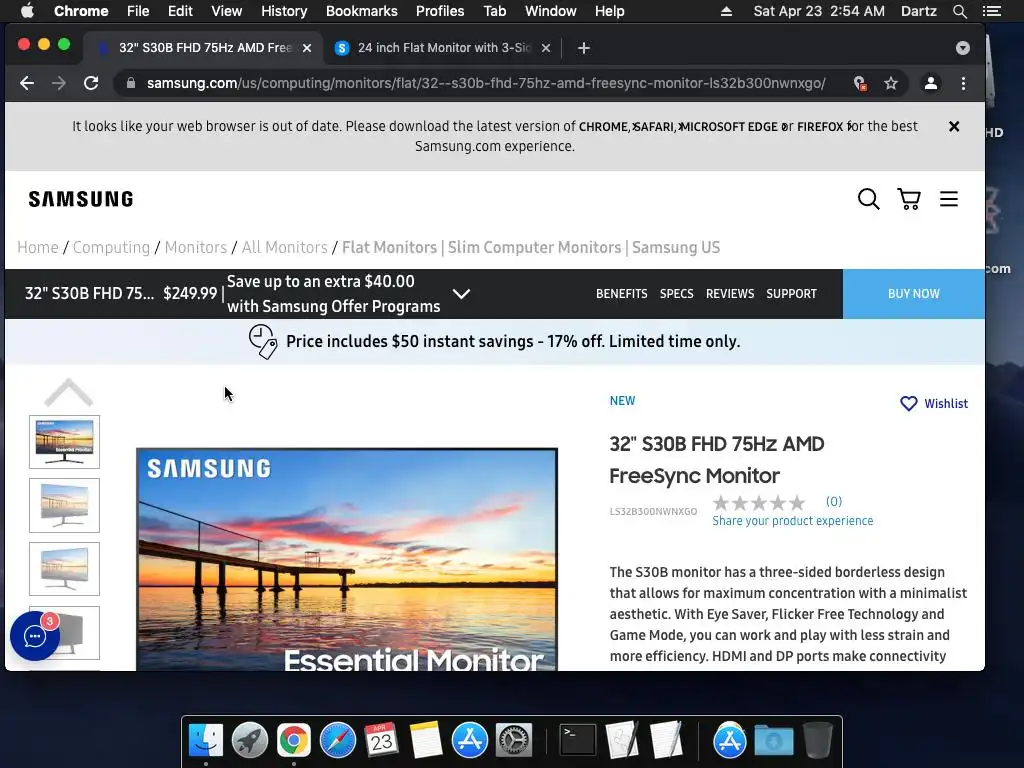The width and height of the screenshot is (1024, 768).
Task: Expand the Samsung Offer Programs chevron
Action: tap(461, 294)
